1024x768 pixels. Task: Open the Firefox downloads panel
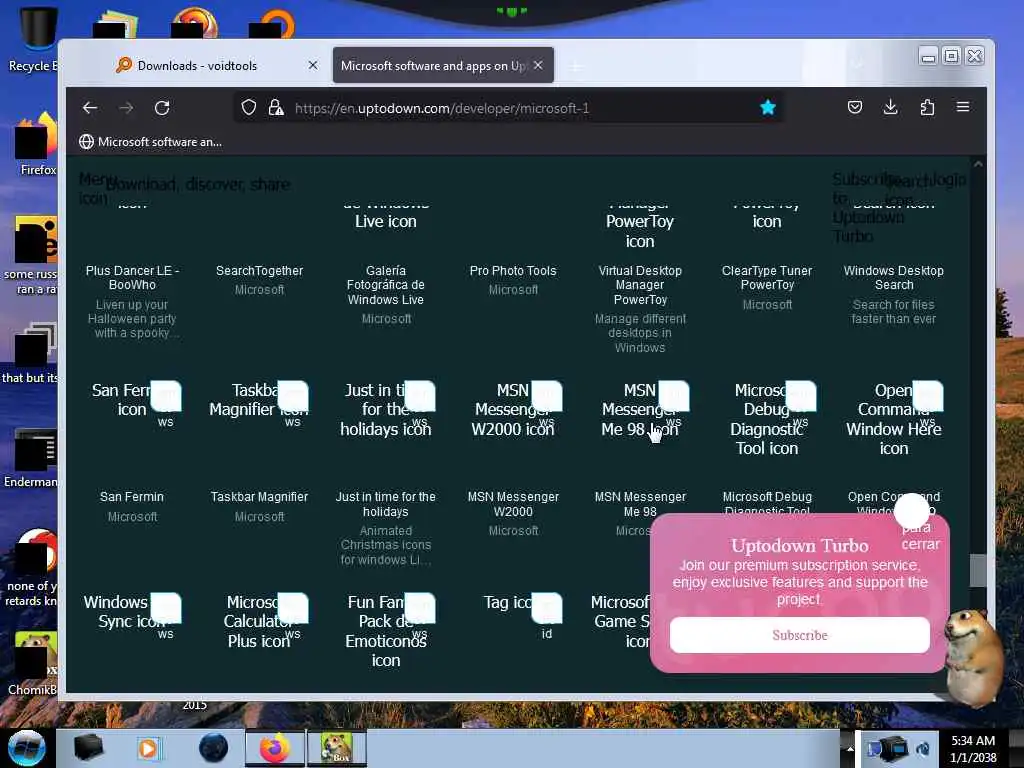(891, 107)
